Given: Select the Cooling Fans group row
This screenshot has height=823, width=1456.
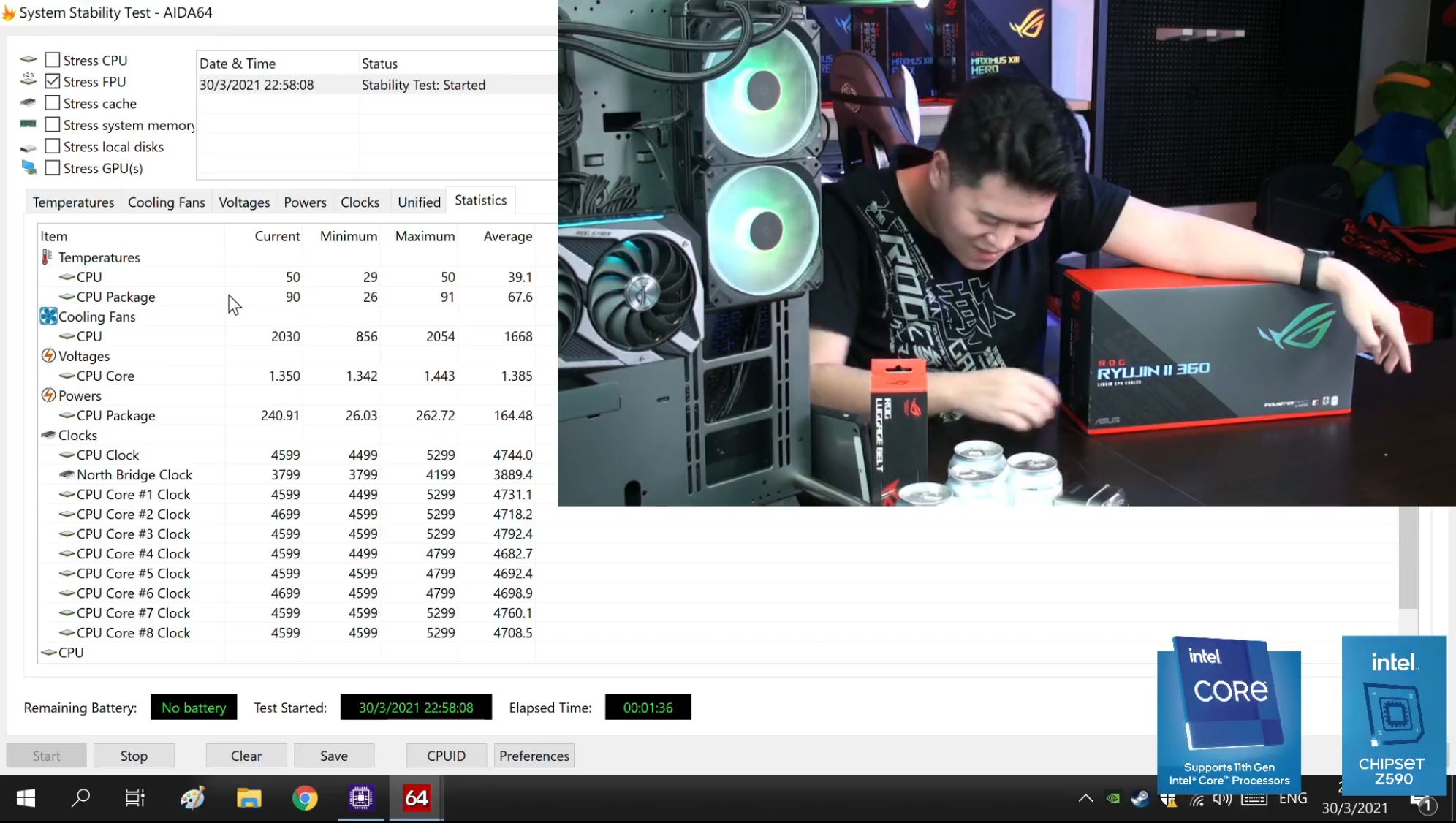Looking at the screenshot, I should pyautogui.click(x=287, y=316).
